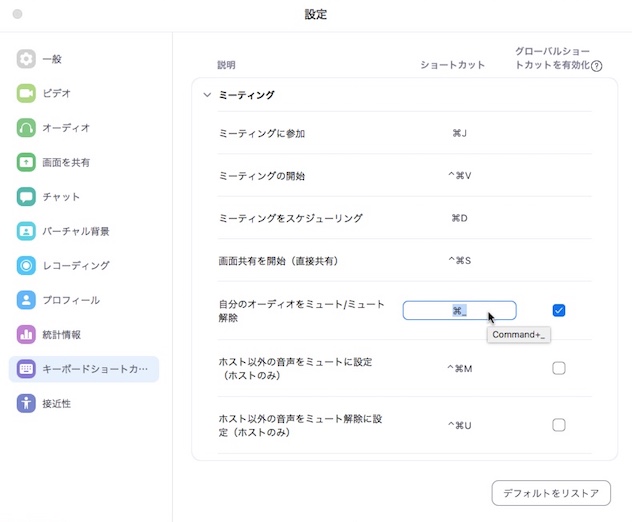Click the 自分のオーディオをミュート/ミュート解除 label
The width and height of the screenshot is (632, 522).
pos(301,311)
